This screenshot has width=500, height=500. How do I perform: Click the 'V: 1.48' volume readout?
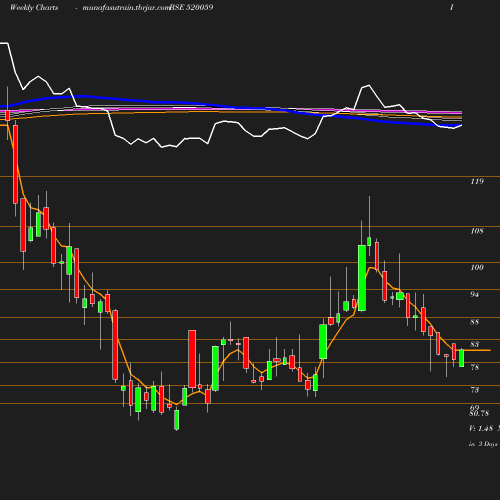(x=481, y=428)
